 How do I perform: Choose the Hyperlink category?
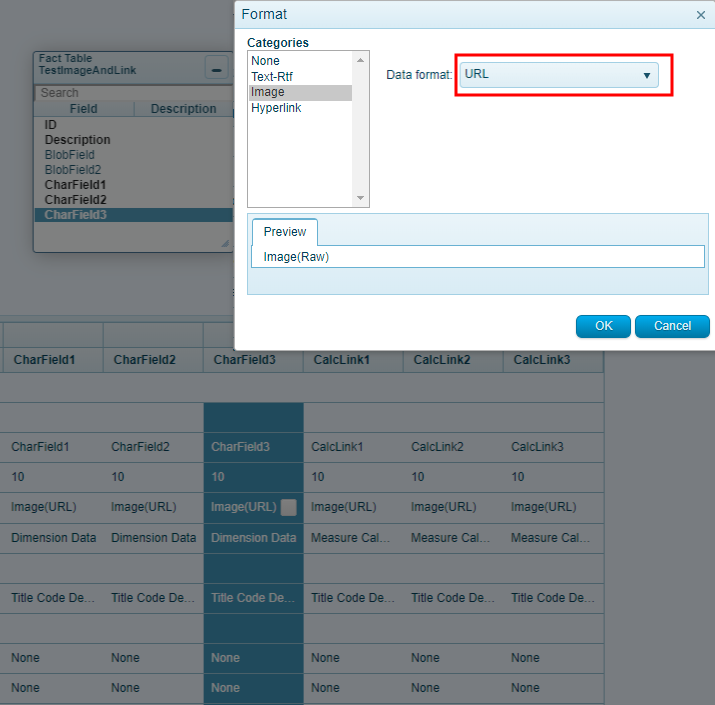pyautogui.click(x=276, y=108)
